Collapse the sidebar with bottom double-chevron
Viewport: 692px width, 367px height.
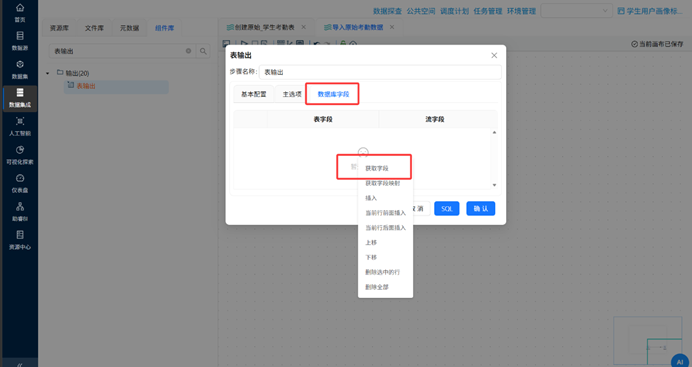[20, 364]
